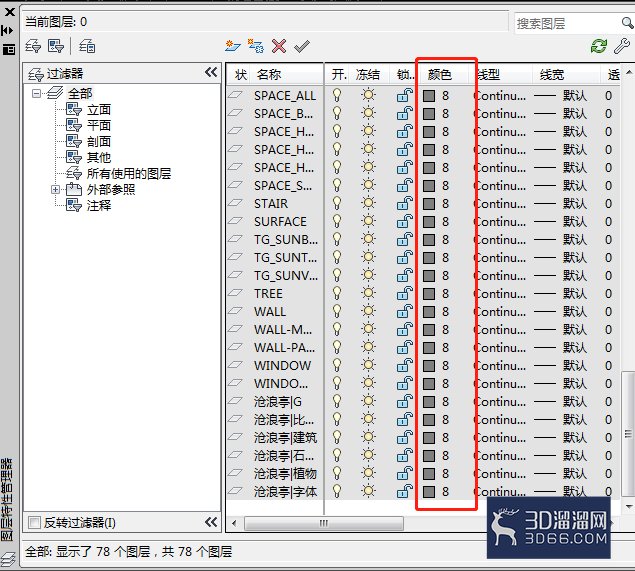This screenshot has height=571, width=635.
Task: Click the New Property Filter icon
Action: [x=33, y=46]
